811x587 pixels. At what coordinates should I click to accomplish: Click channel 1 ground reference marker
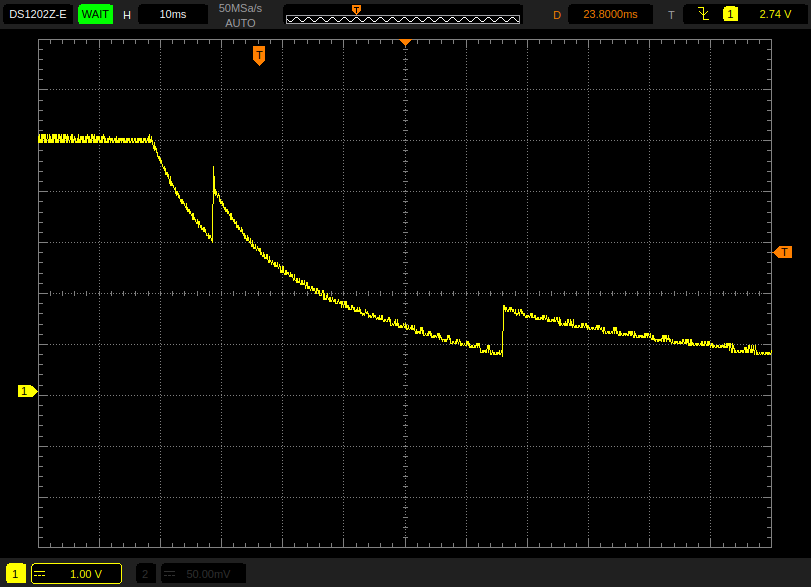tap(27, 391)
